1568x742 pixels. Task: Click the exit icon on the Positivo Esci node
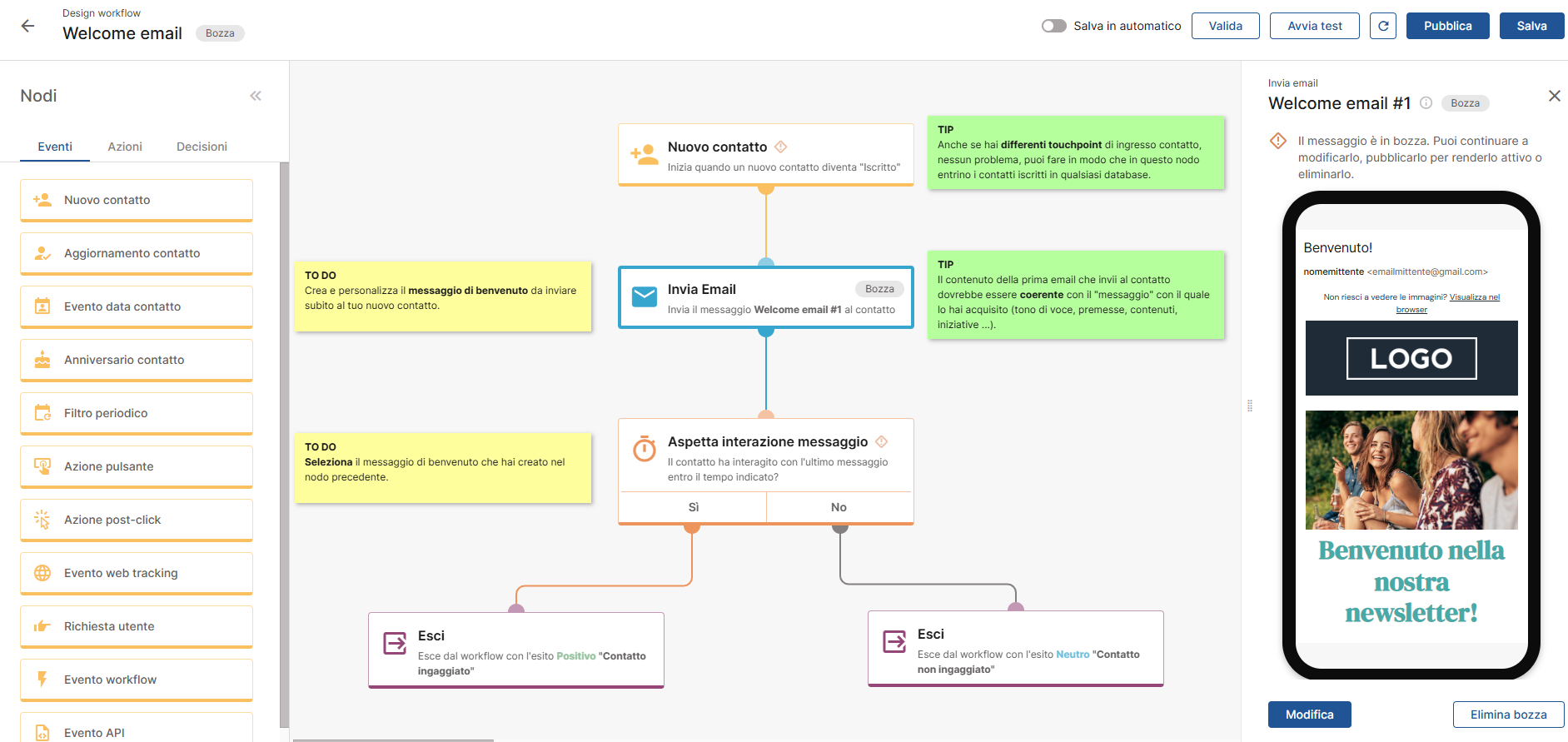pos(395,644)
